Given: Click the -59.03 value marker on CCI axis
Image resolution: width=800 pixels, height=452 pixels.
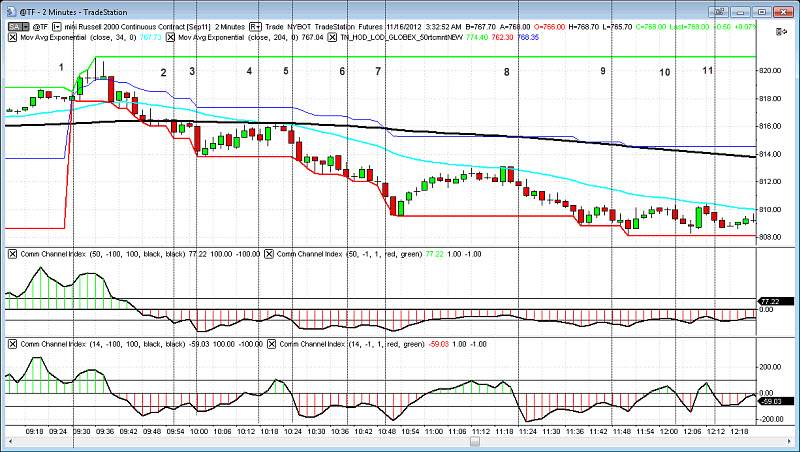Looking at the screenshot, I should [776, 401].
